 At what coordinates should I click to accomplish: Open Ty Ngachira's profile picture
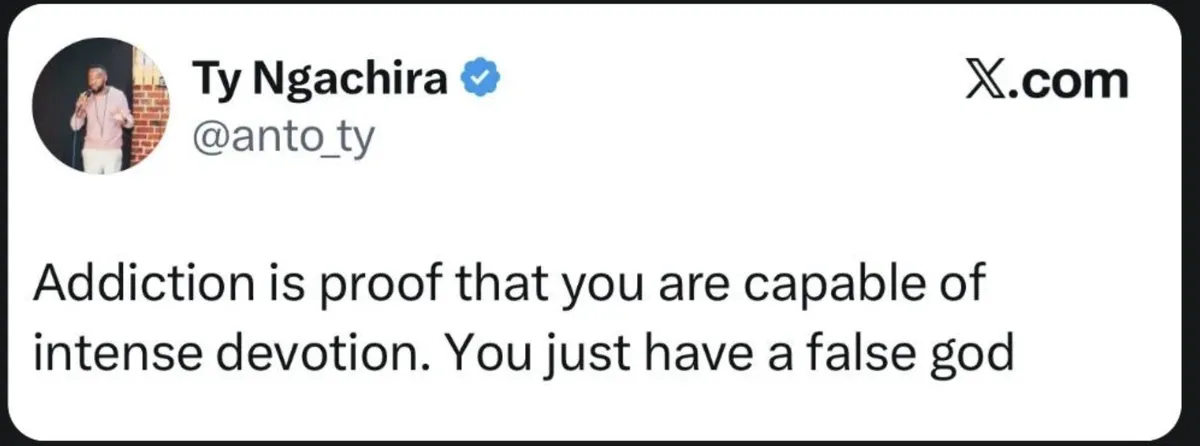click(x=97, y=107)
